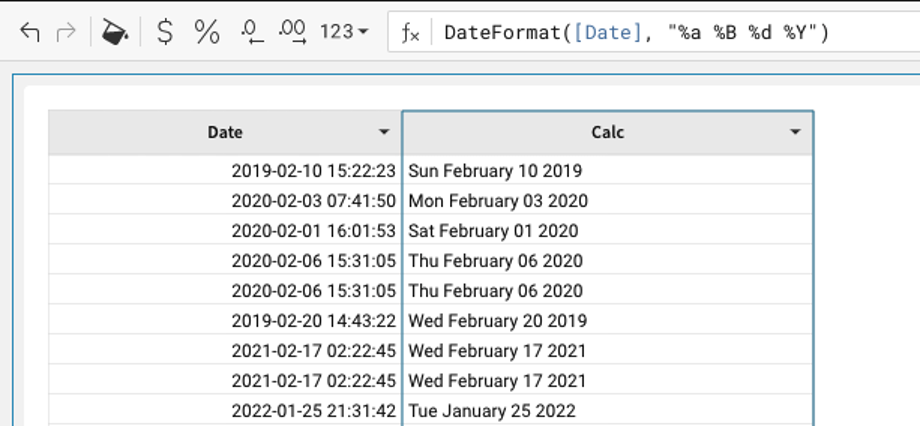The height and width of the screenshot is (426, 920).
Task: Open the paint bucket format tool
Action: (115, 33)
